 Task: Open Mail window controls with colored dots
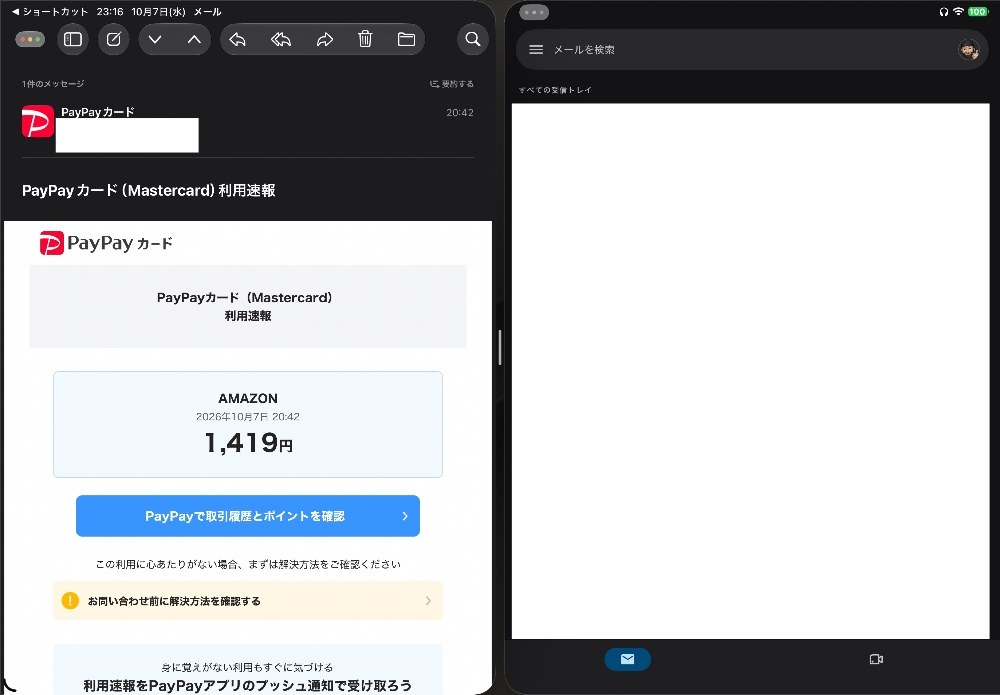30,40
